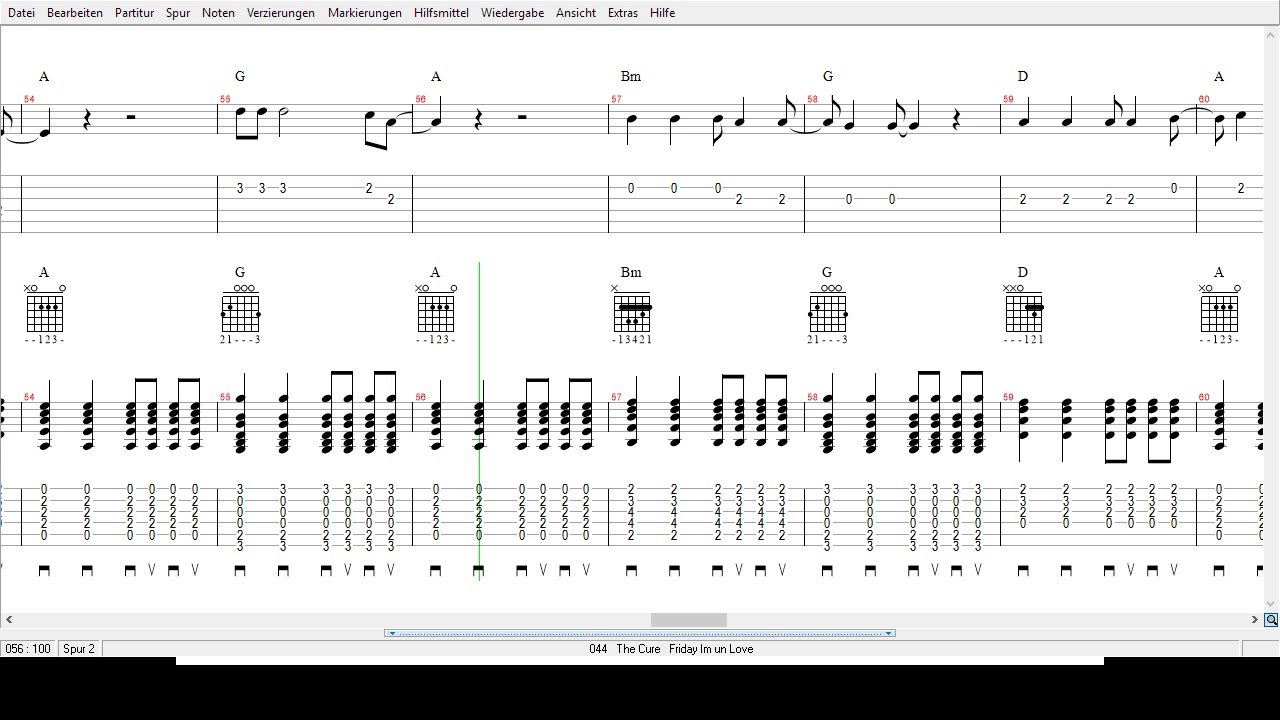Open the Markierungen menu
The width and height of the screenshot is (1280, 720).
coord(365,13)
